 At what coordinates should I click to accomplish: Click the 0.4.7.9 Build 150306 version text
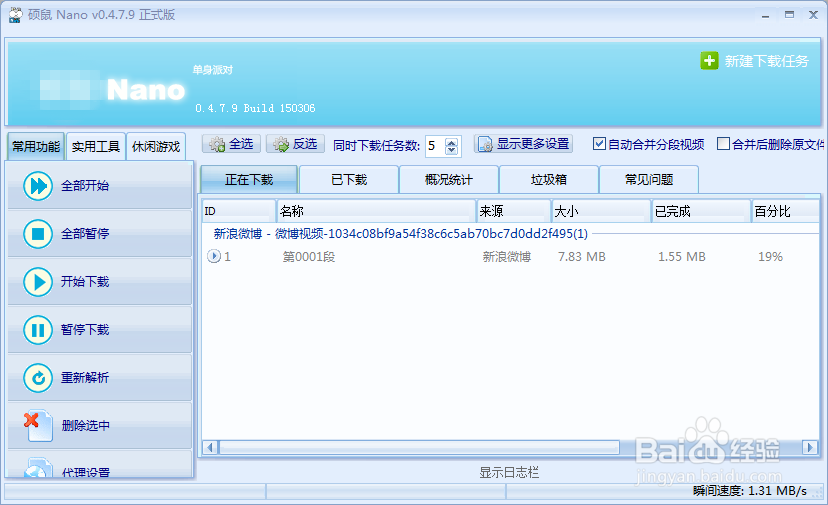pos(255,108)
